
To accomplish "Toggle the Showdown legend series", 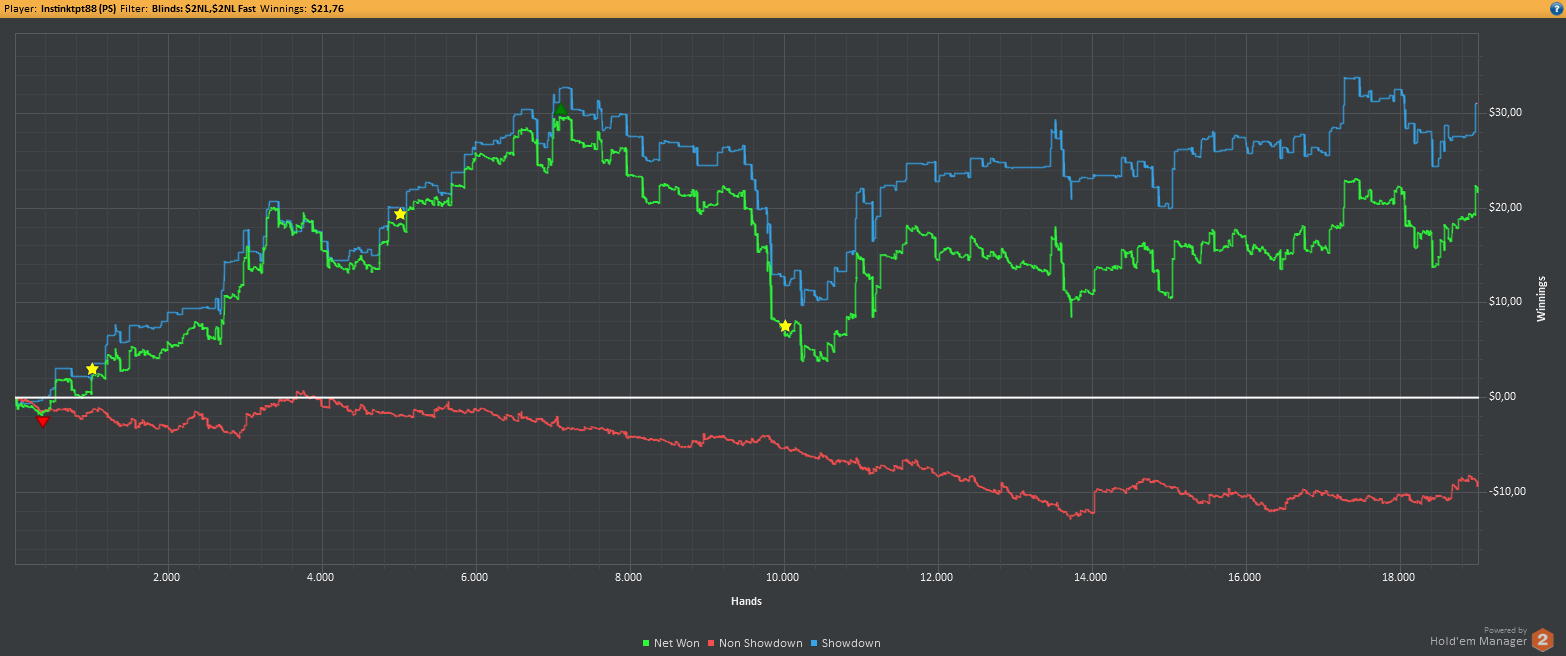I will [x=845, y=643].
